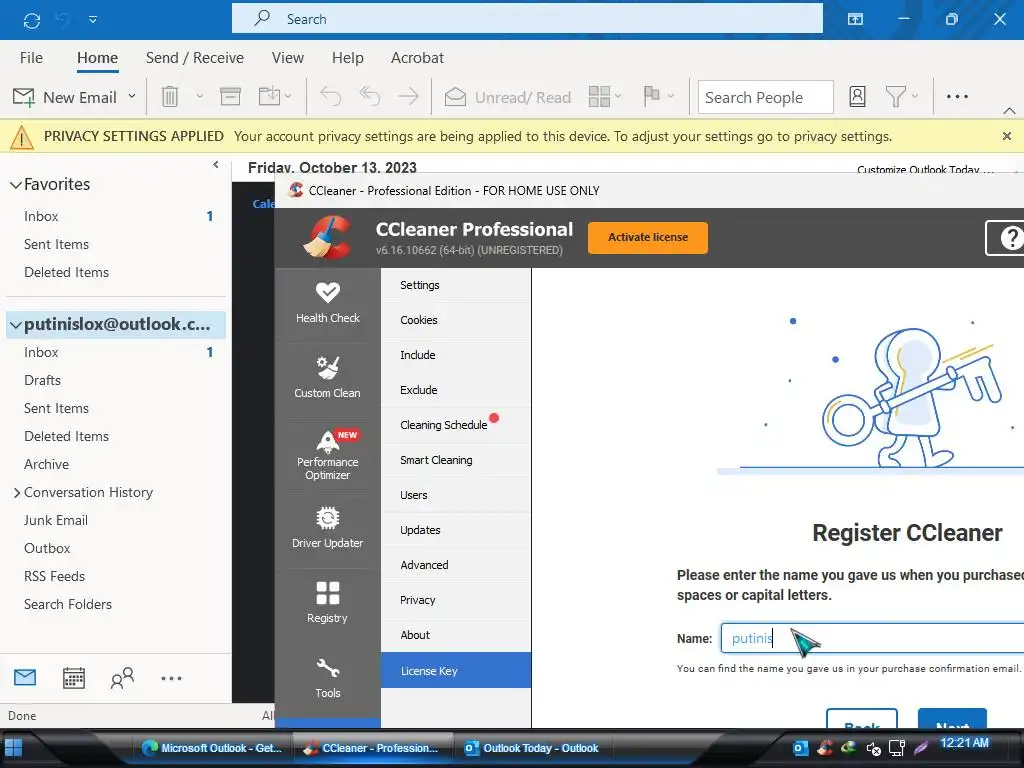Click the Forward arrow icon

[x=409, y=97]
